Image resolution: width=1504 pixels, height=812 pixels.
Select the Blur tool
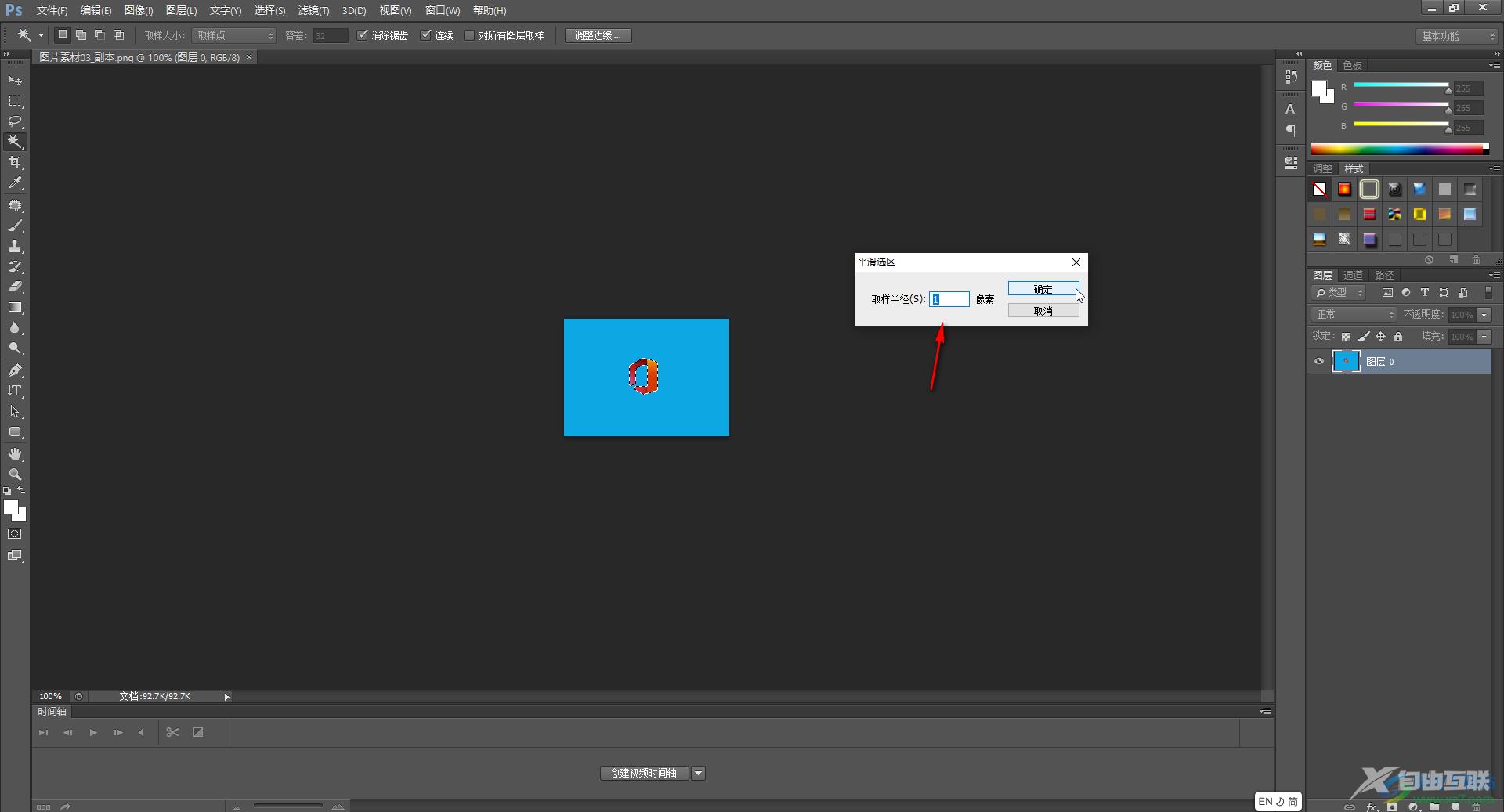[15, 328]
